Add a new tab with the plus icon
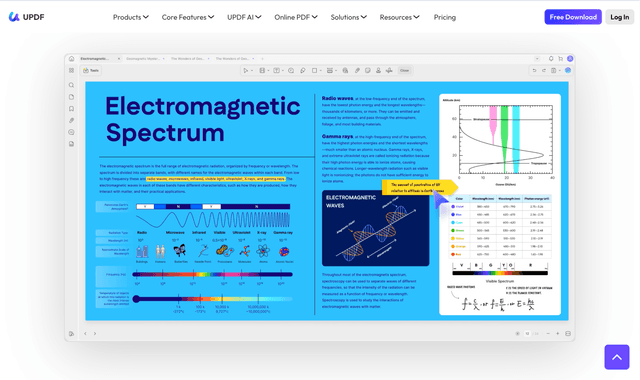 click(262, 59)
